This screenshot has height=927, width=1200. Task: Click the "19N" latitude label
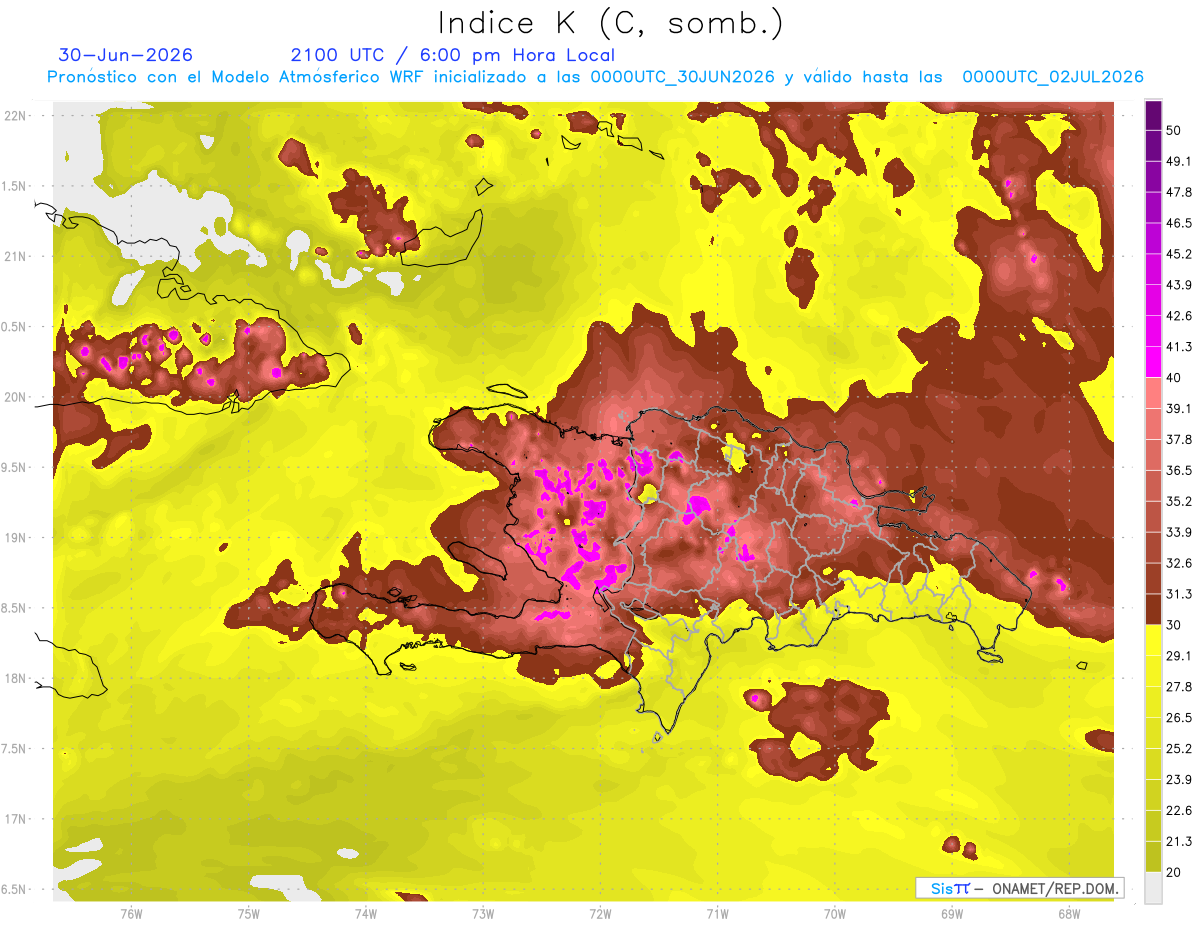(x=16, y=537)
